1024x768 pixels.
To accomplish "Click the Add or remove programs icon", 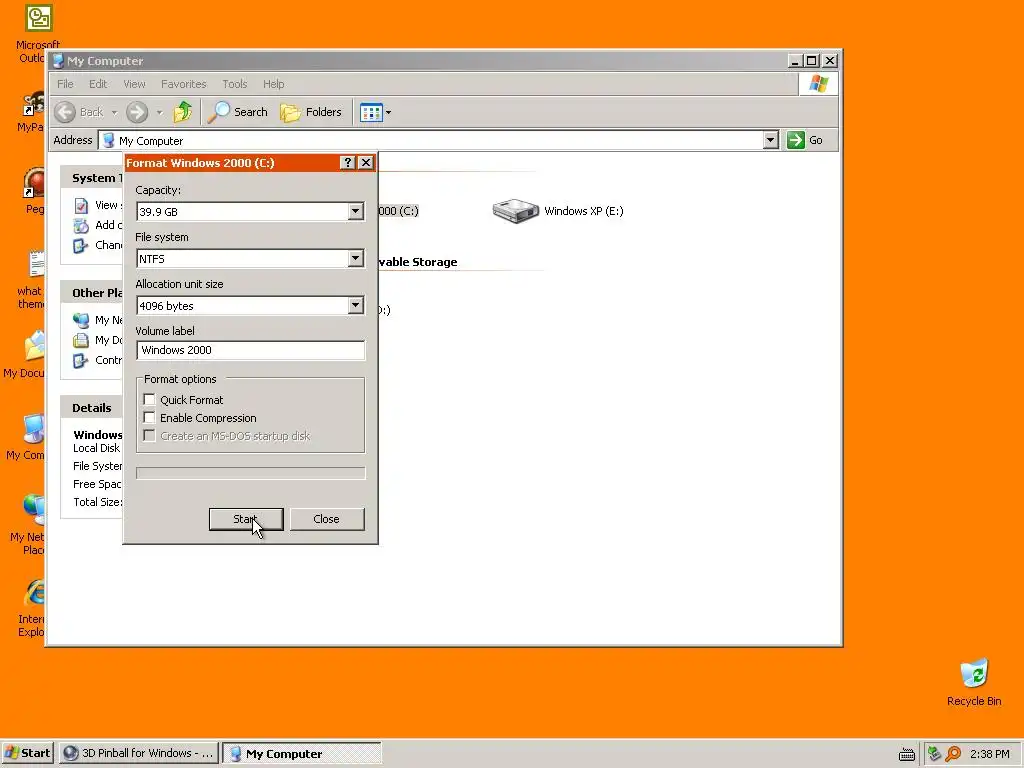I will (x=81, y=225).
